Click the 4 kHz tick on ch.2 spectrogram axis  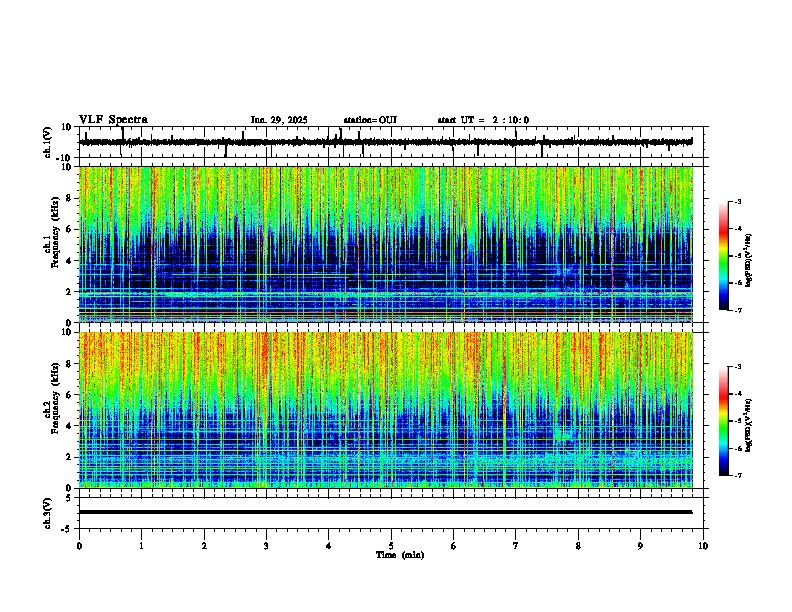point(70,426)
